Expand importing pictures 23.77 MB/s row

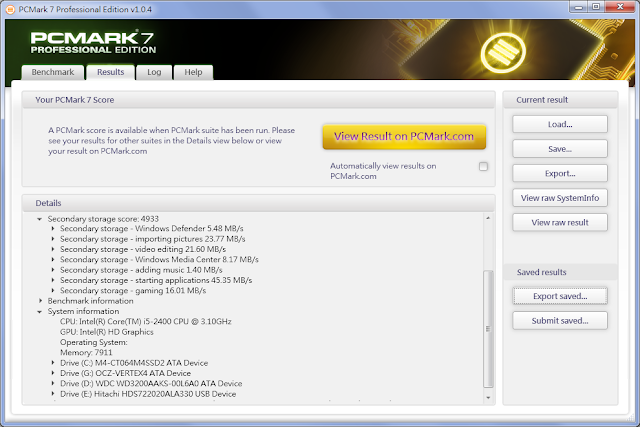[53, 239]
